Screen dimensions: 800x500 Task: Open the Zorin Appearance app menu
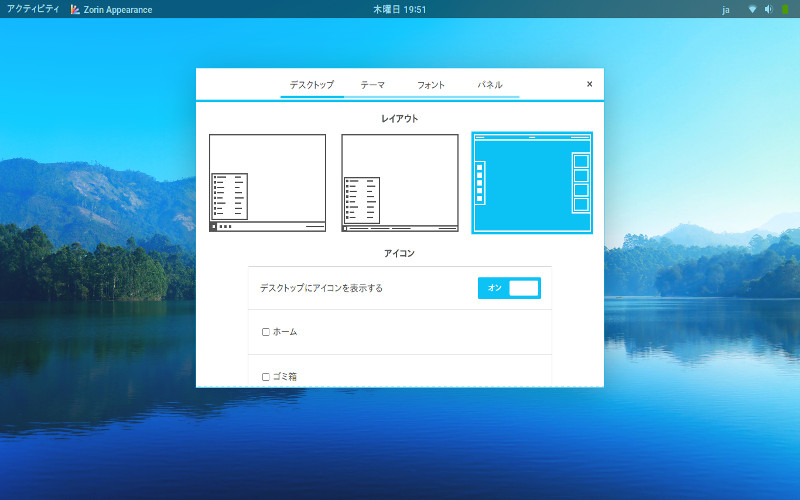click(x=112, y=9)
